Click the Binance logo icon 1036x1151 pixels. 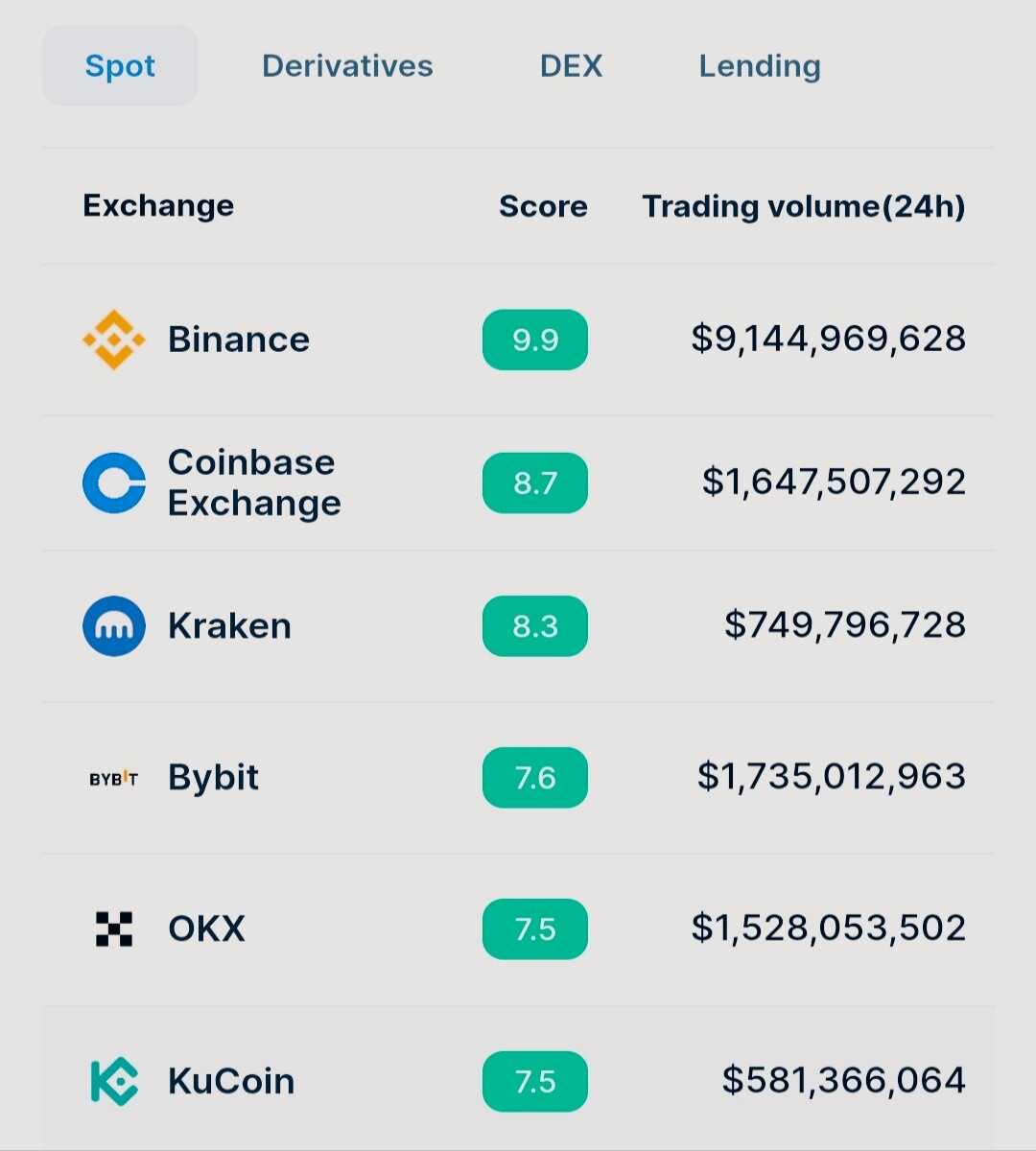114,340
